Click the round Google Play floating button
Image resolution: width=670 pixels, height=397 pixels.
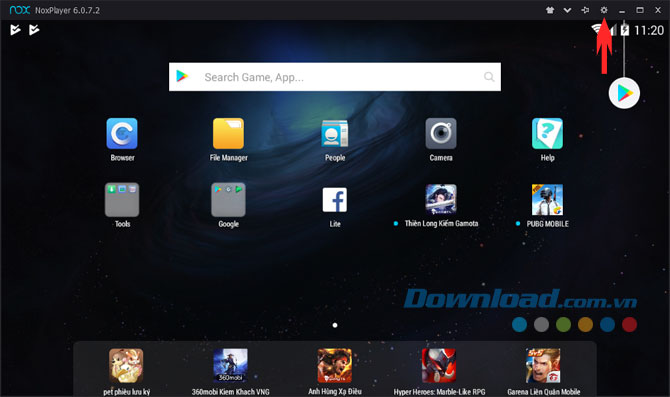tap(624, 93)
